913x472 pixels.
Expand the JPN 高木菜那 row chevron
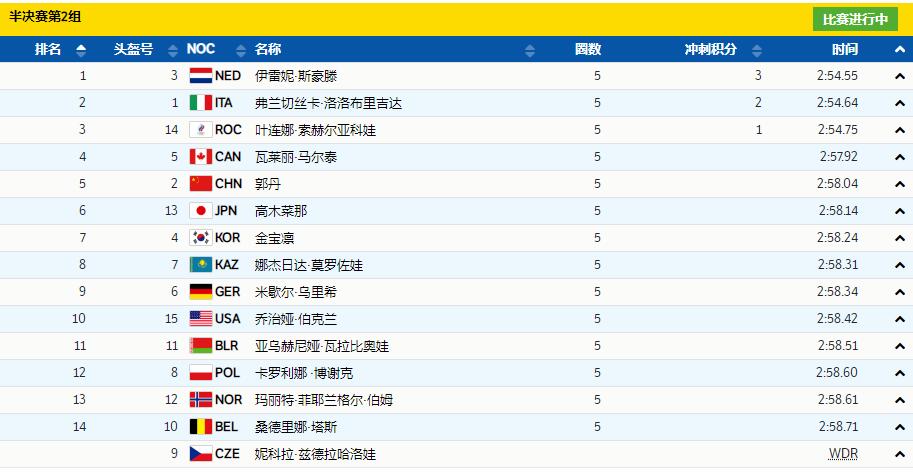point(900,211)
